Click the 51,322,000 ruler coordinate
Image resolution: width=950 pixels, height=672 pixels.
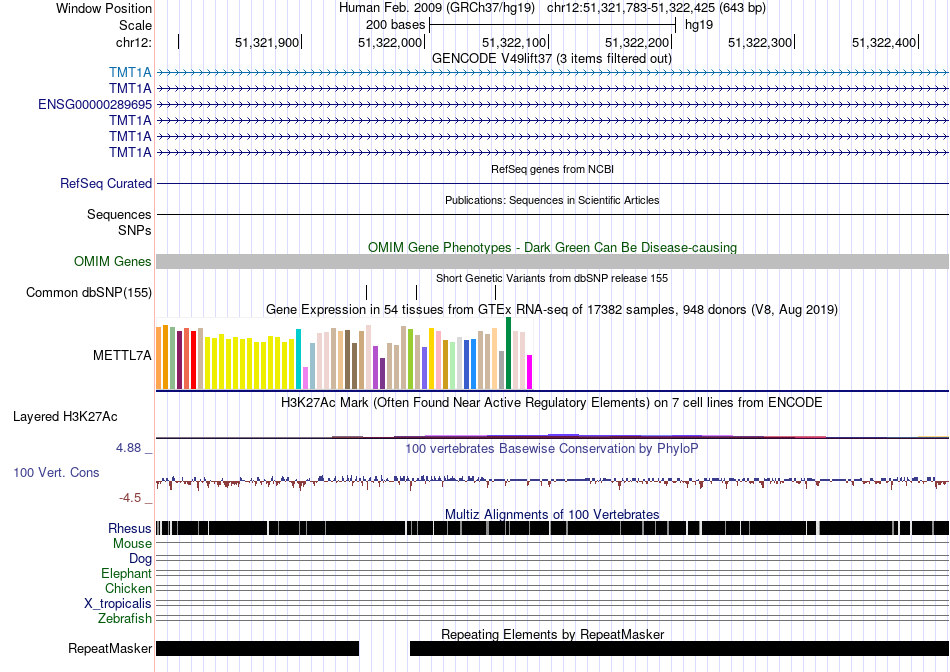(x=390, y=42)
